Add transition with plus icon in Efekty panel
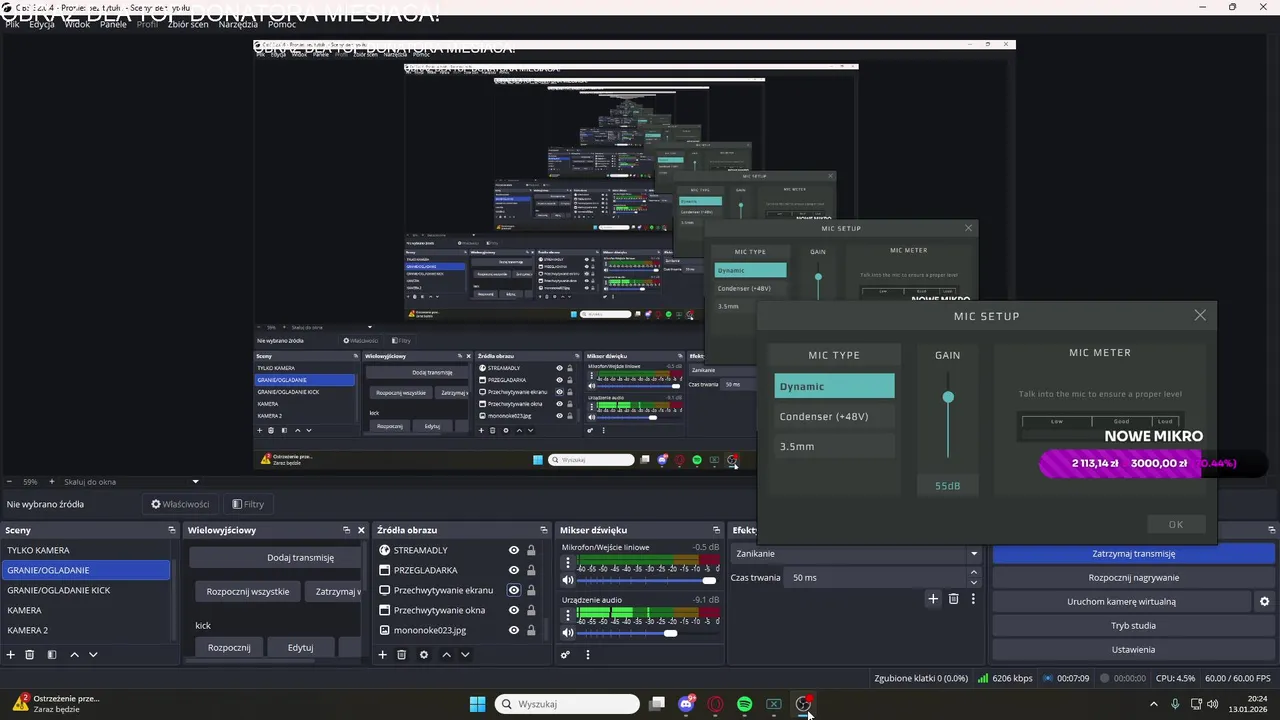Viewport: 1280px width, 720px height. pyautogui.click(x=933, y=599)
